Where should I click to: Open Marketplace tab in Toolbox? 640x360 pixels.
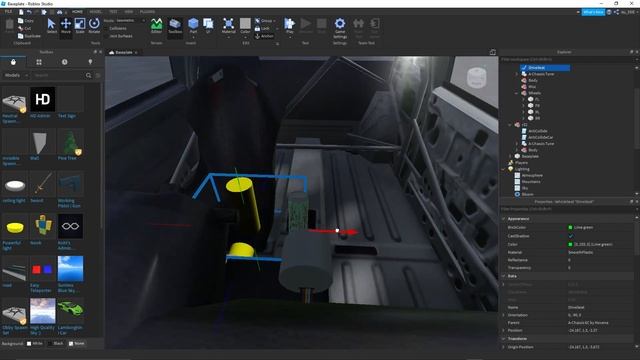[x=13, y=62]
